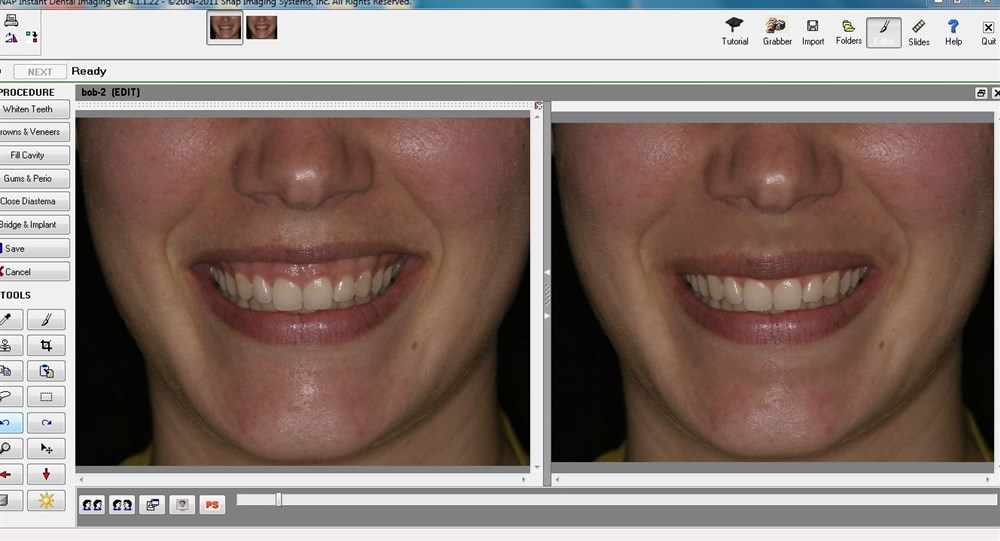
Task: Select the first smile thumbnail
Action: point(225,27)
